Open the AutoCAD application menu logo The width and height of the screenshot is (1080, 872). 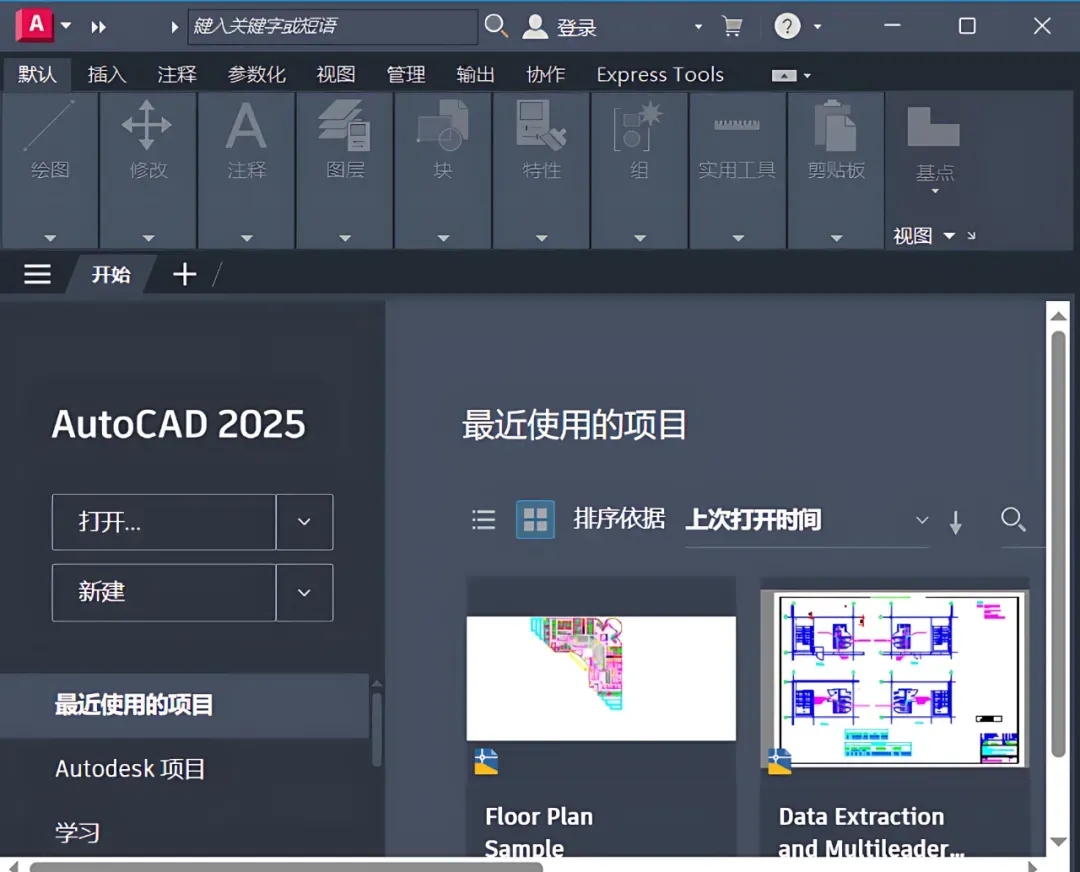(34, 25)
